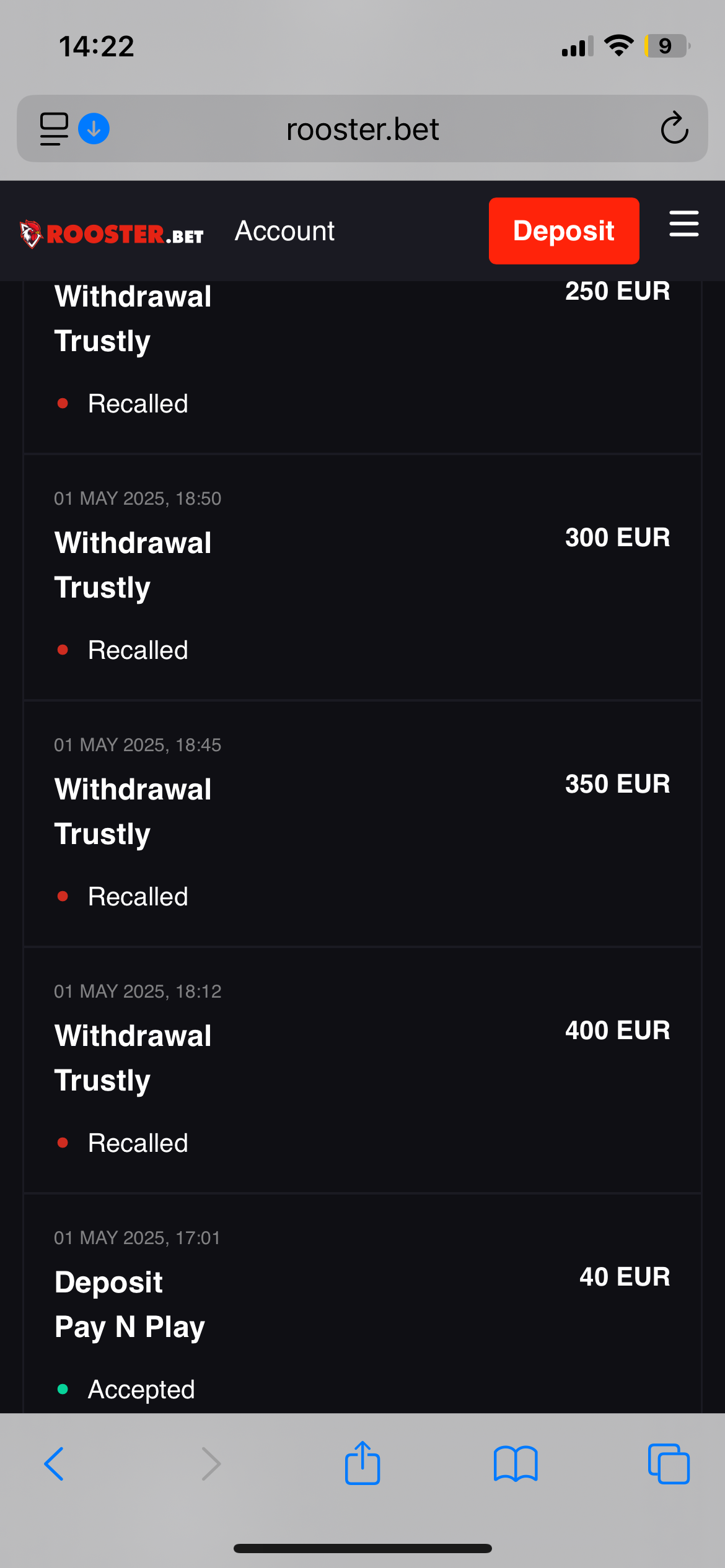Open the hamburger menu icon
725x1568 pixels.
[x=683, y=224]
